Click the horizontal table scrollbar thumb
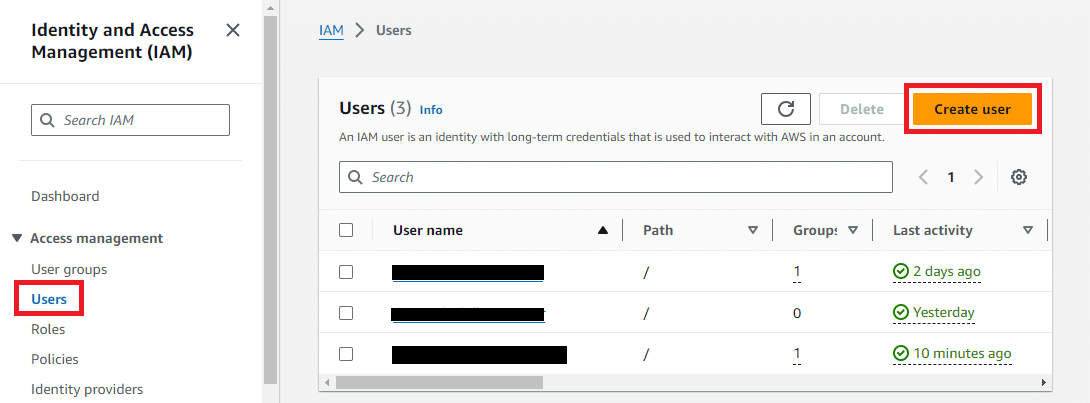Viewport: 1090px width, 403px height. pos(439,382)
